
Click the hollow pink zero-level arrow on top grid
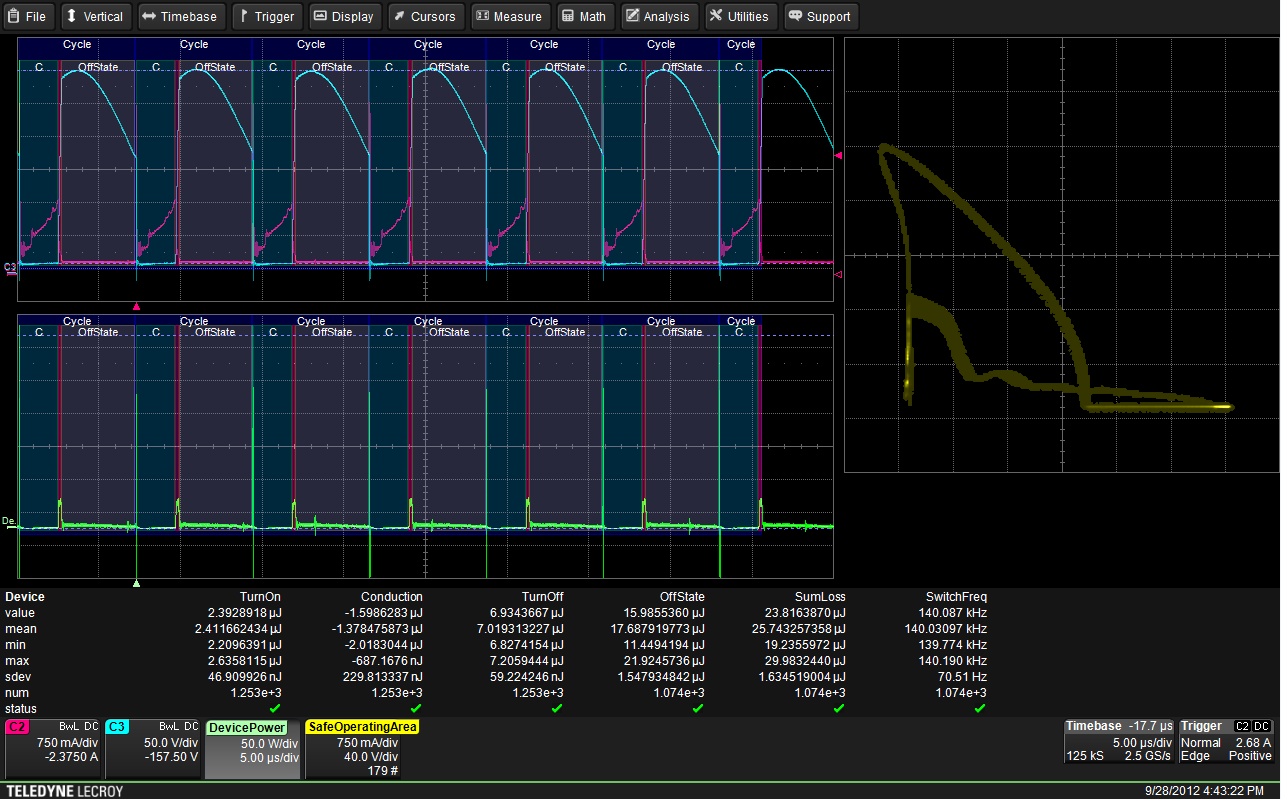click(839, 274)
